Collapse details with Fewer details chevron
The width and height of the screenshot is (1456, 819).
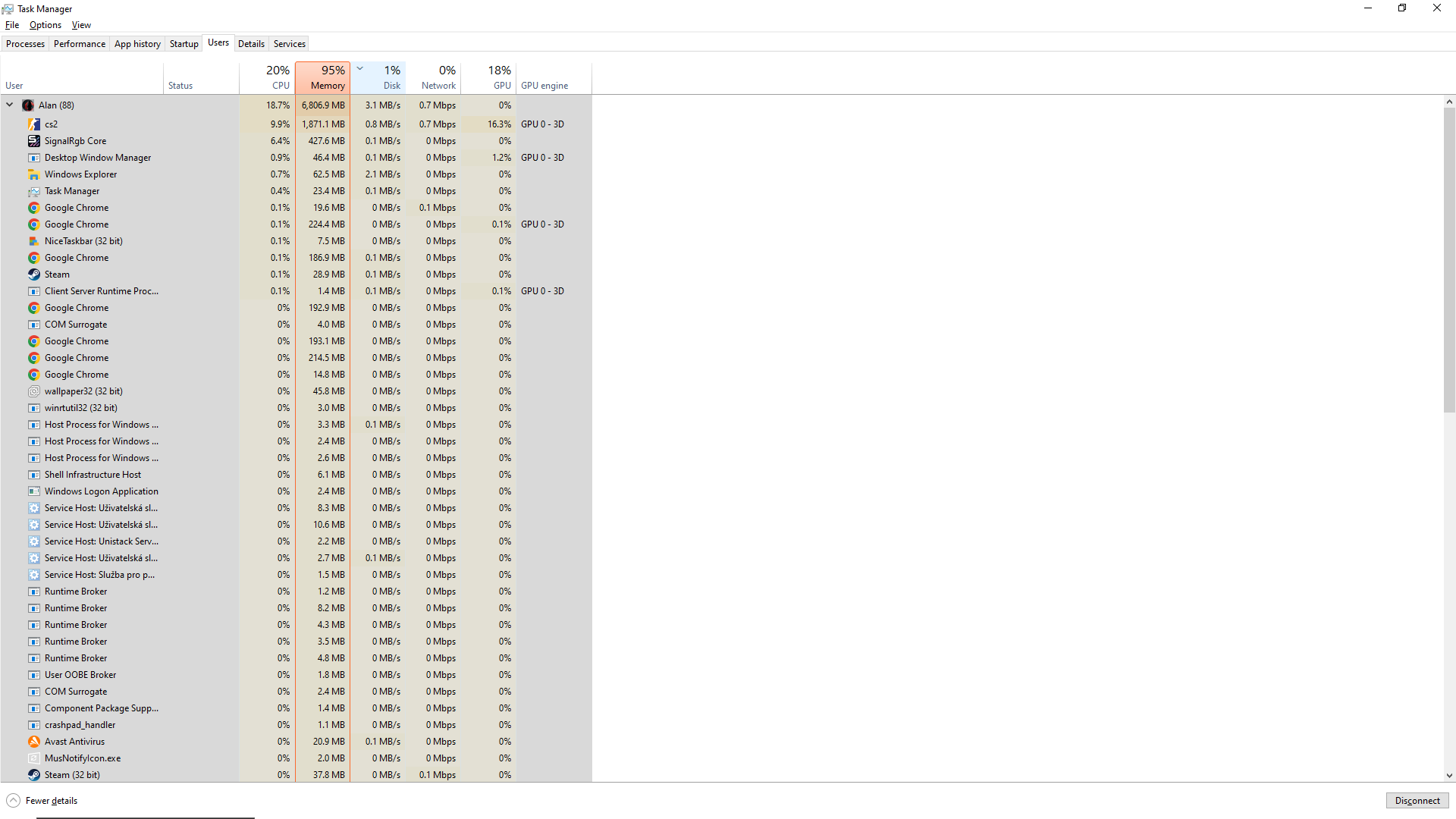point(13,801)
